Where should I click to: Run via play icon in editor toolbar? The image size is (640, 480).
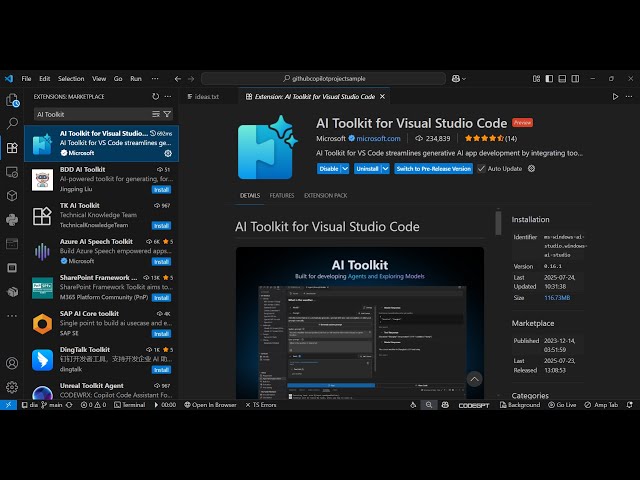(615, 97)
